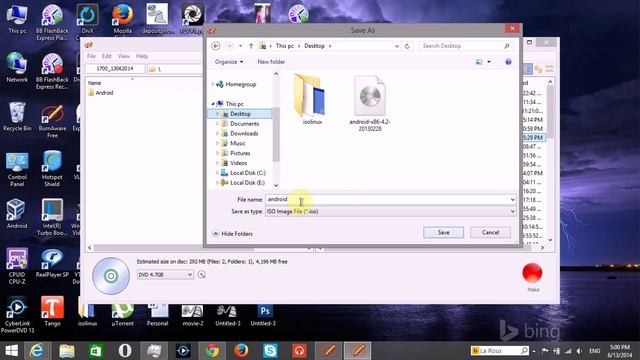
Task: Change view with the view icon
Action: point(479,62)
